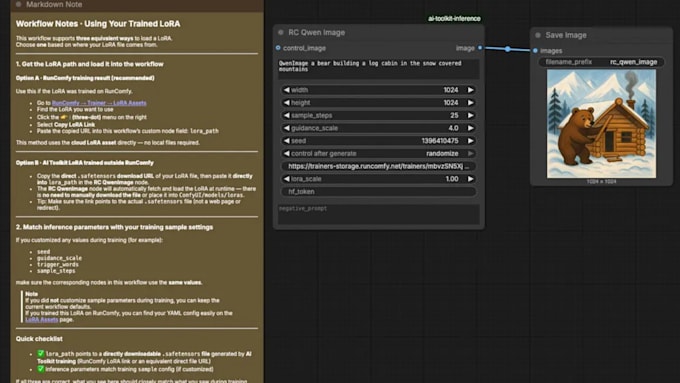Image resolution: width=680 pixels, height=383 pixels.
Task: Click the Markdown Note title bar
Action: click(137, 5)
